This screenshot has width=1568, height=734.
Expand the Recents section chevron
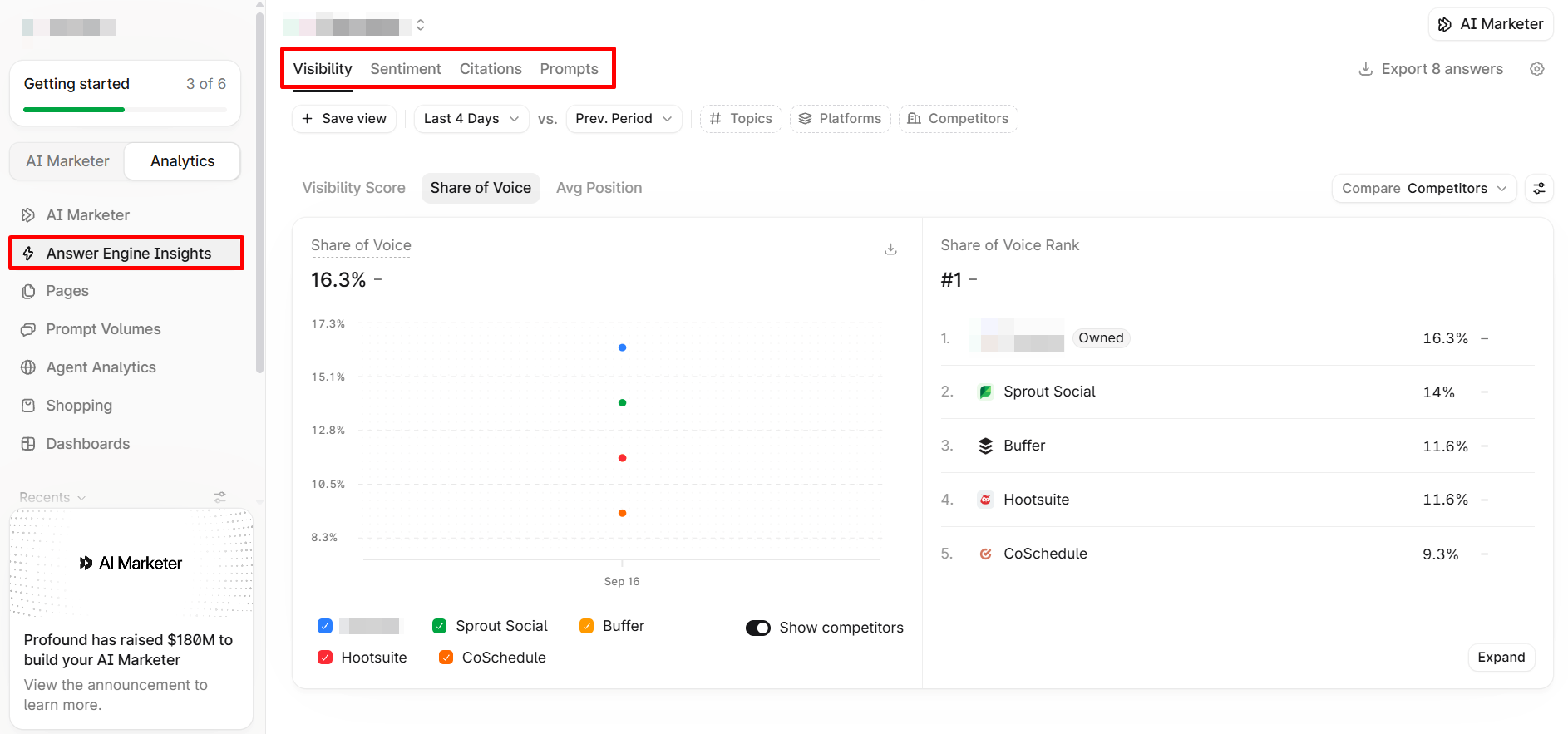[x=81, y=498]
